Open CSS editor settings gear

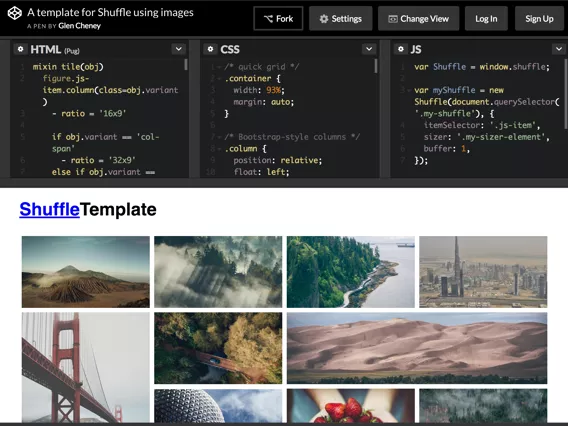(x=210, y=49)
